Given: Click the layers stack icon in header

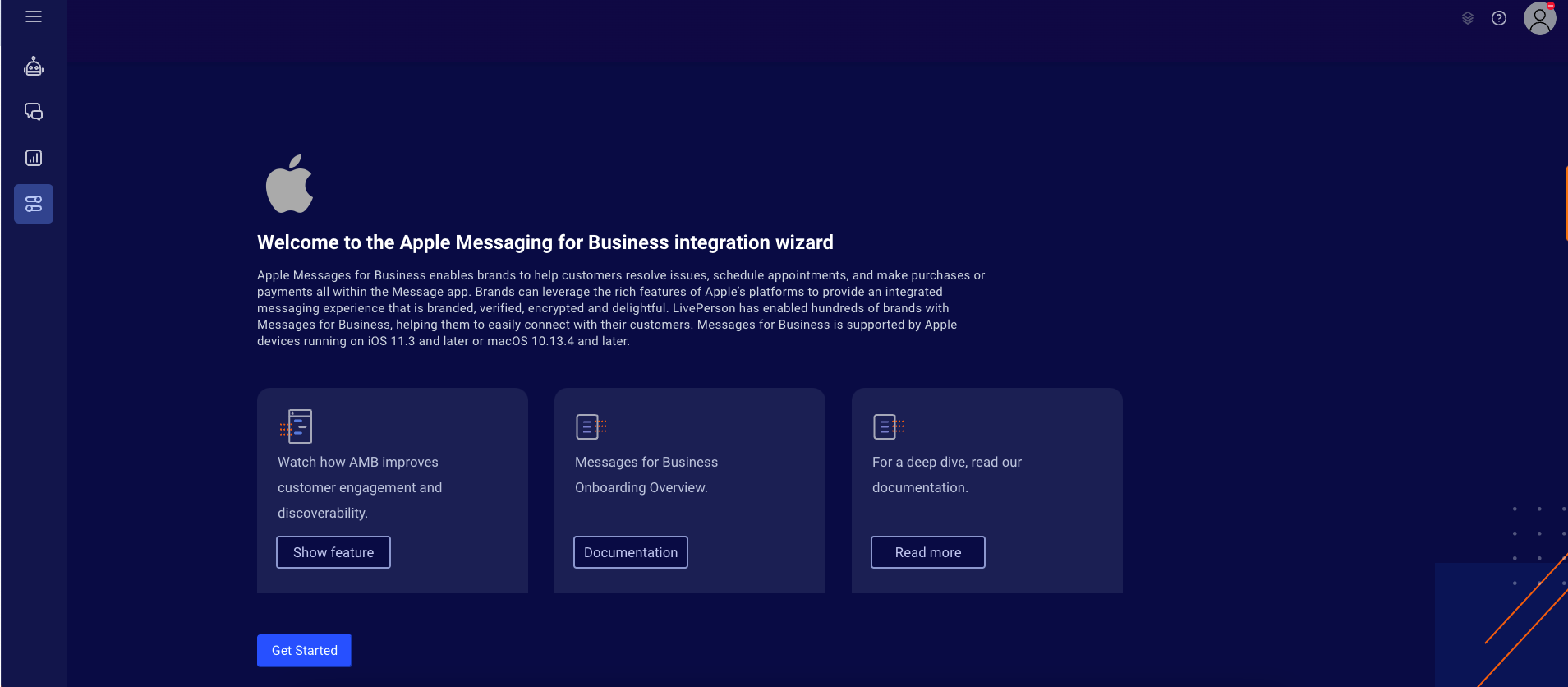Looking at the screenshot, I should pos(1468,18).
